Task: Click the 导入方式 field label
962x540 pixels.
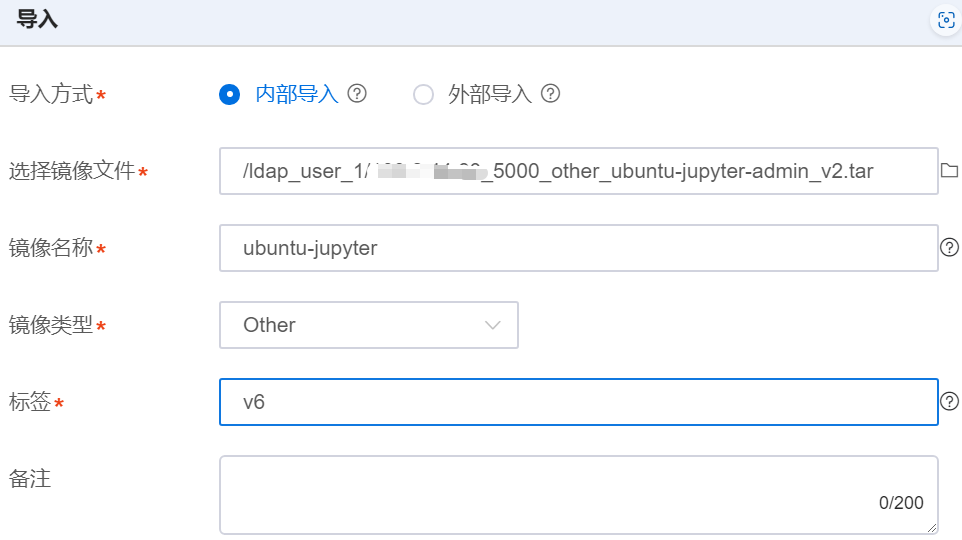Action: coord(51,95)
